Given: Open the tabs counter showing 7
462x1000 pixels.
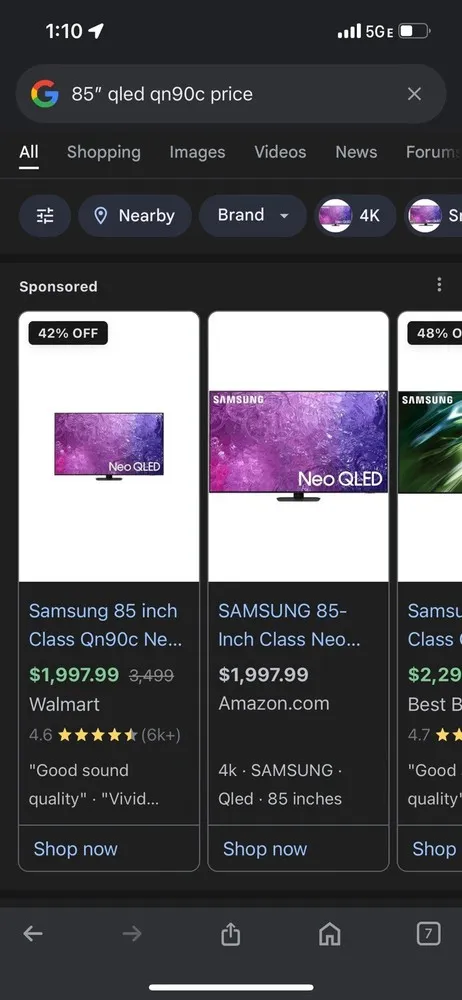Looking at the screenshot, I should (428, 934).
